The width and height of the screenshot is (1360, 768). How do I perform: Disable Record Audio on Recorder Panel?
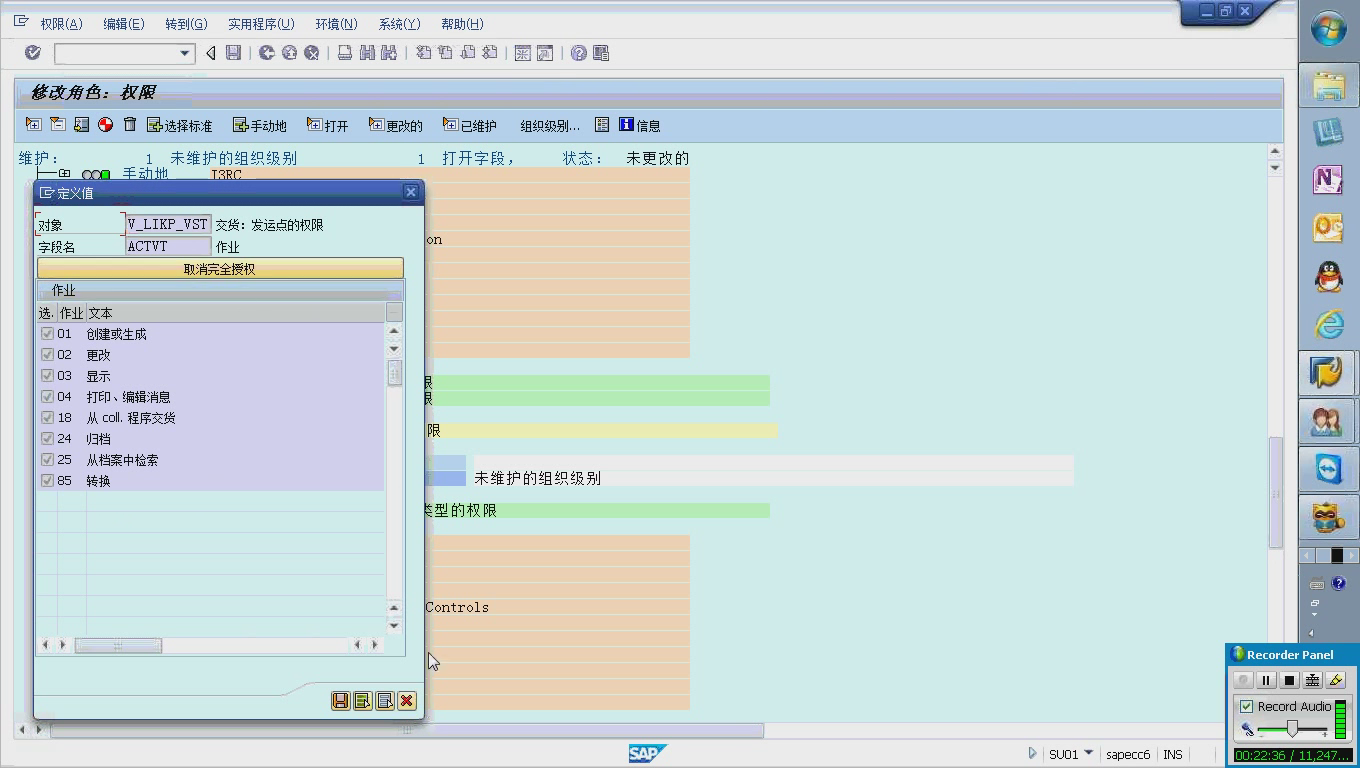click(1245, 706)
